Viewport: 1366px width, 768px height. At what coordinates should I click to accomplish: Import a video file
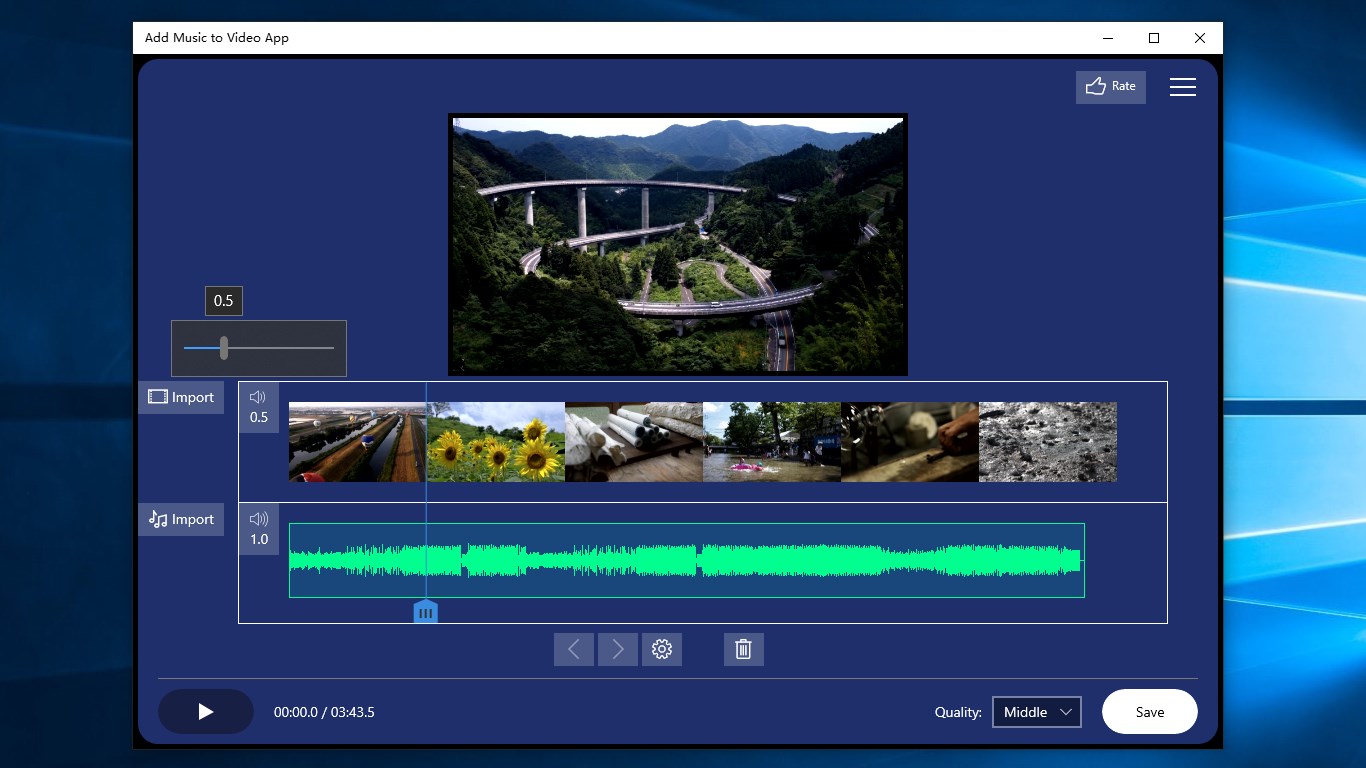(x=181, y=397)
